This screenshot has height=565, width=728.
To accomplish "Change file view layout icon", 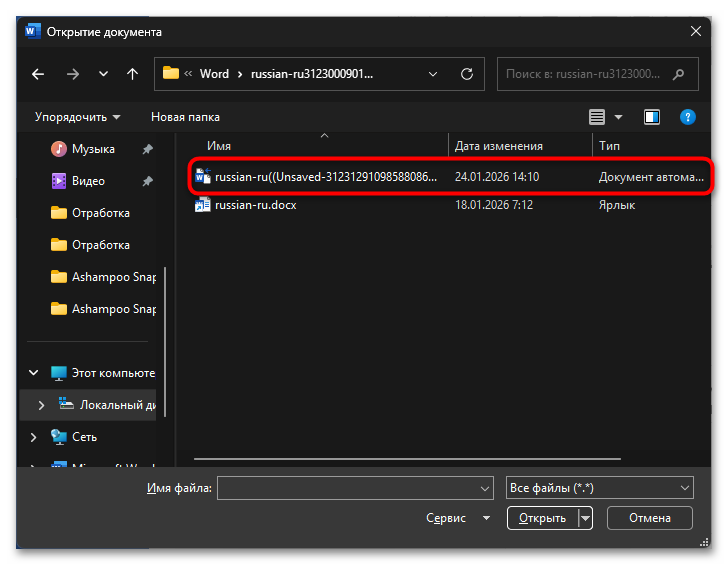I will point(597,117).
